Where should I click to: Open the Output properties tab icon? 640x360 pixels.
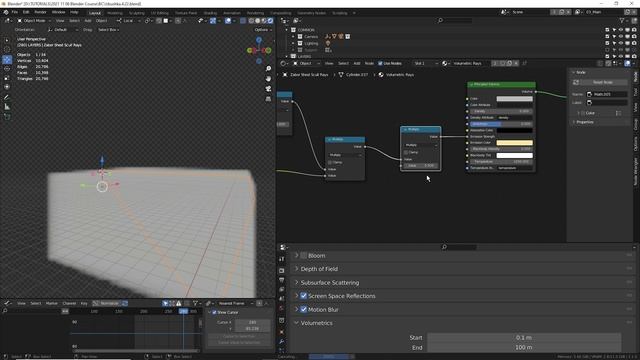coord(282,280)
